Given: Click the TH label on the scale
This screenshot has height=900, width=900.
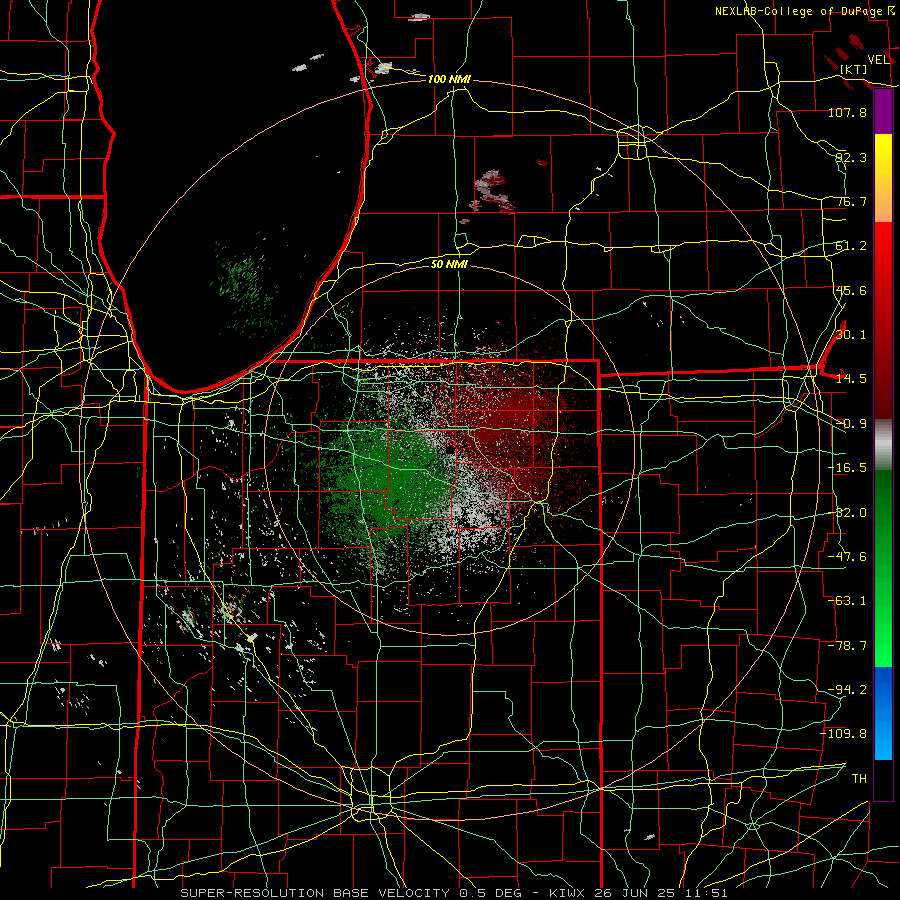Looking at the screenshot, I should click(859, 779).
